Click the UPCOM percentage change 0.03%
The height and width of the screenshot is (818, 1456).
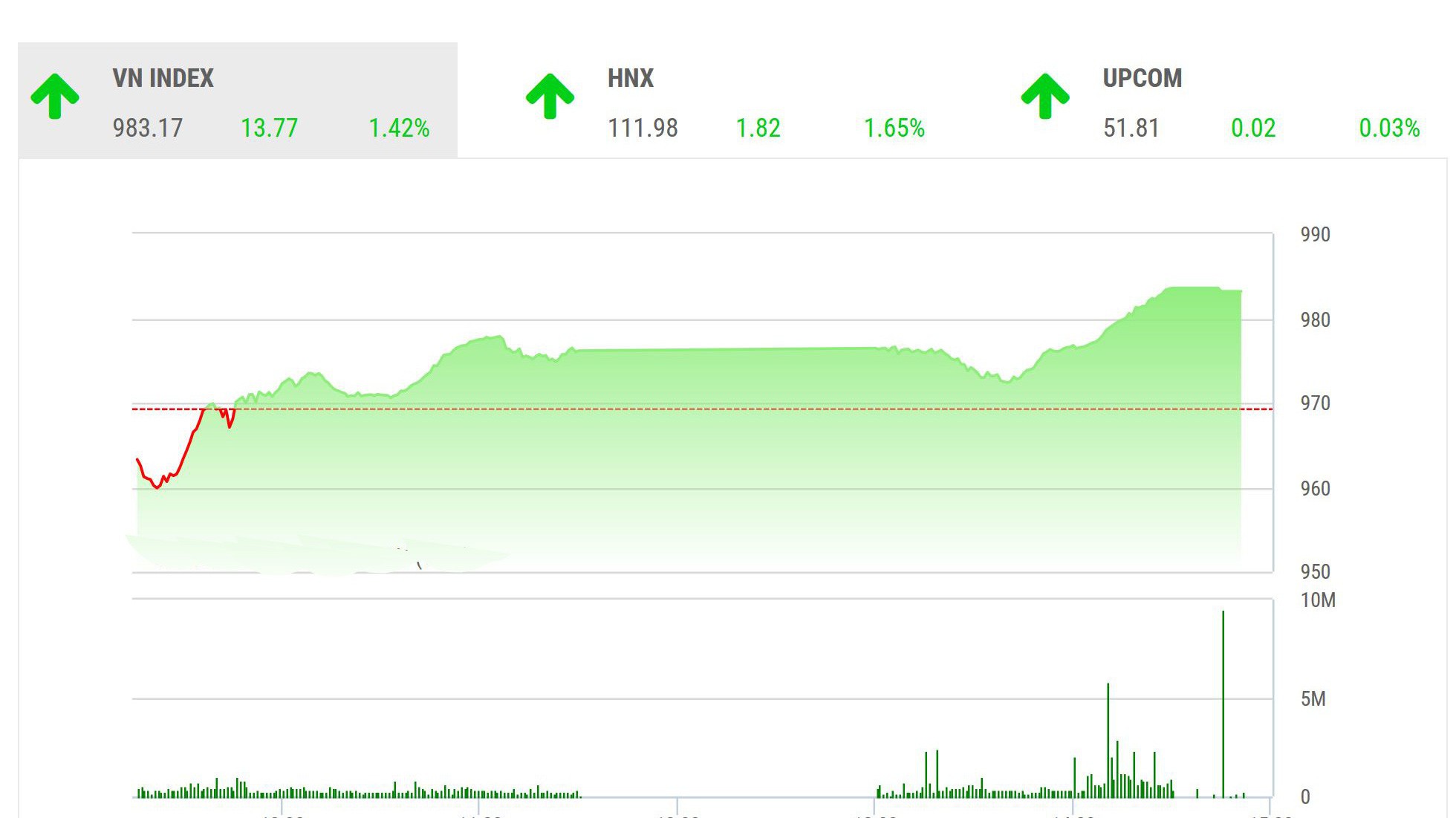point(1389,128)
